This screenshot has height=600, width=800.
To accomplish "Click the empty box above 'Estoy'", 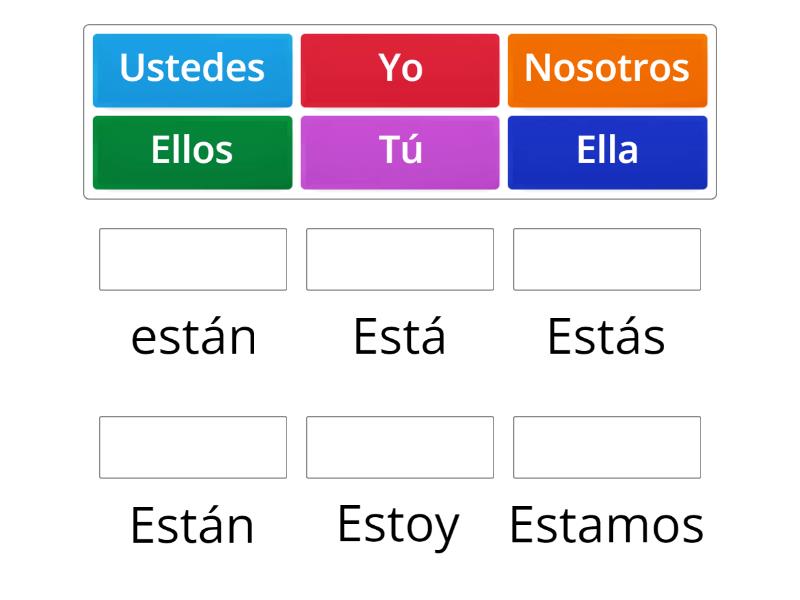I will click(400, 448).
